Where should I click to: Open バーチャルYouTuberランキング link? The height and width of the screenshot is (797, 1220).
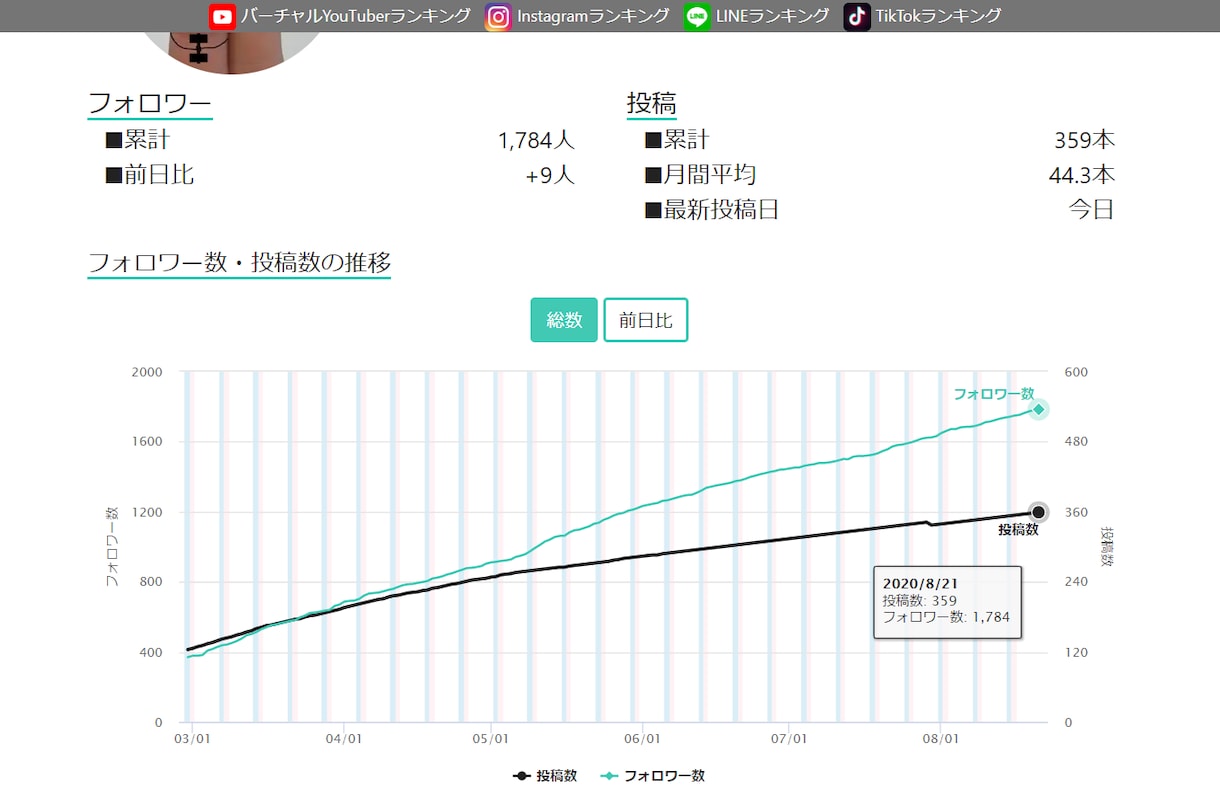click(356, 16)
